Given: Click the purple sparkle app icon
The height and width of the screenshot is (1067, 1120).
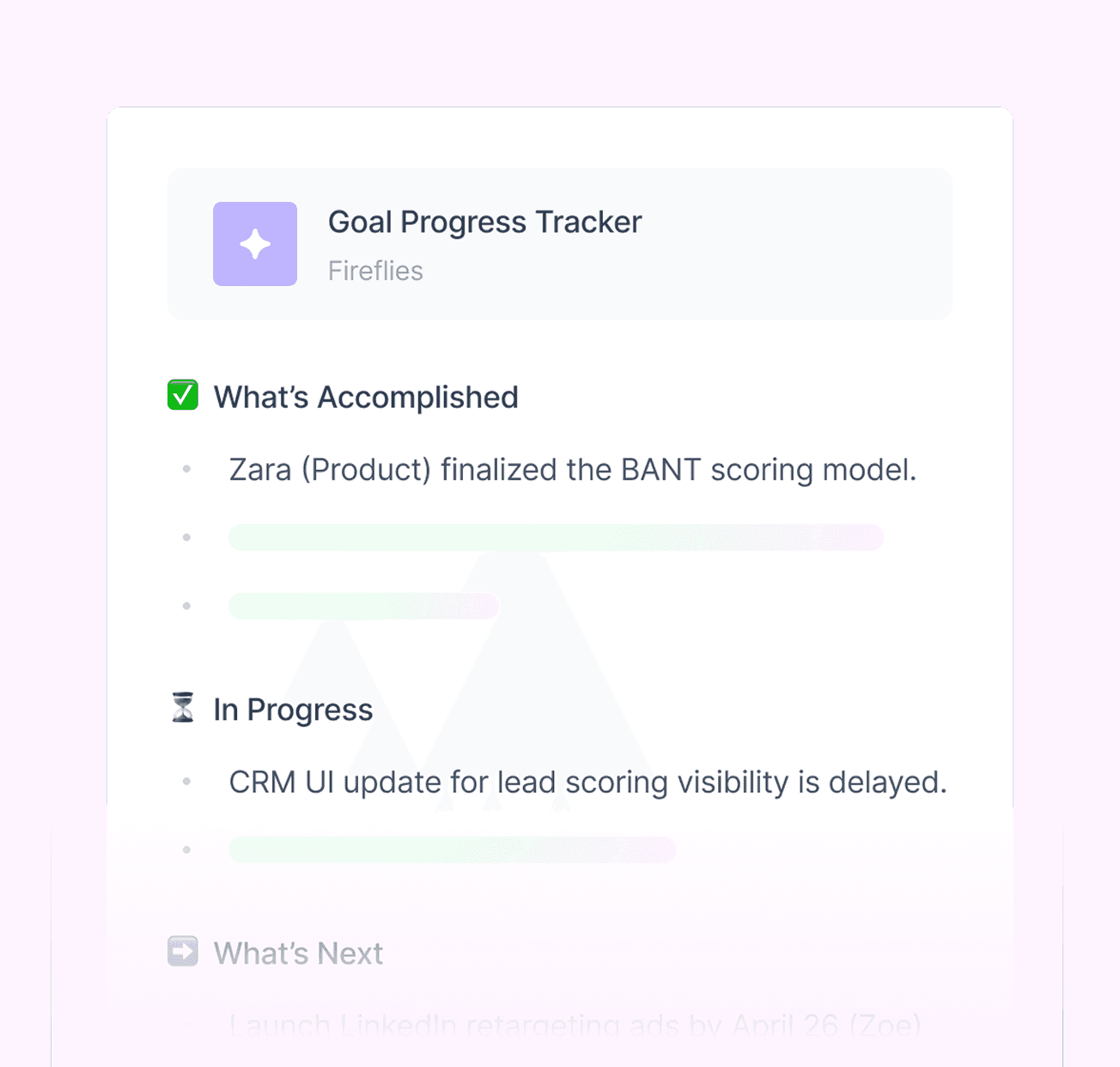Looking at the screenshot, I should click(255, 244).
